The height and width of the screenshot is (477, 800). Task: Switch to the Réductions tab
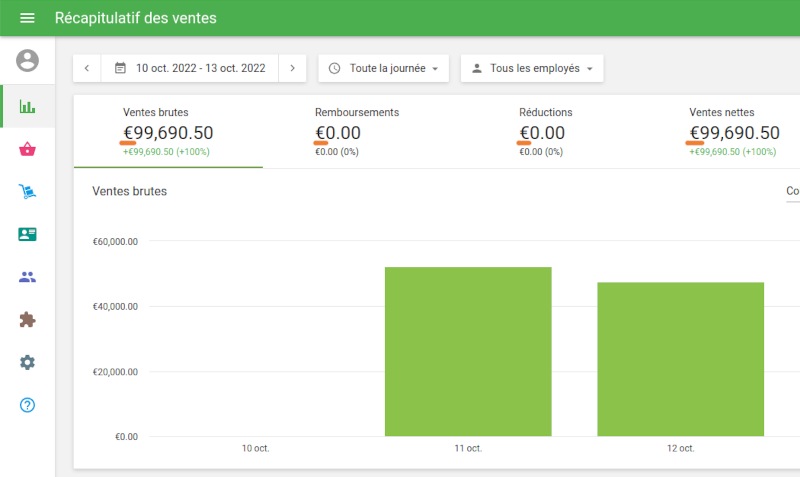click(x=546, y=131)
